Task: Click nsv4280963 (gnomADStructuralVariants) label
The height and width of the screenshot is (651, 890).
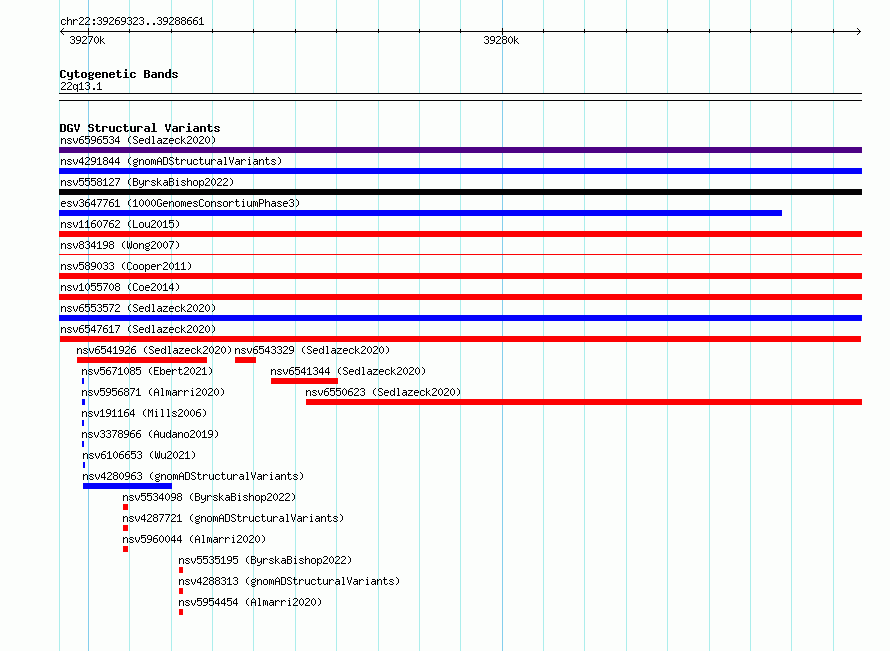Action: click(x=193, y=476)
